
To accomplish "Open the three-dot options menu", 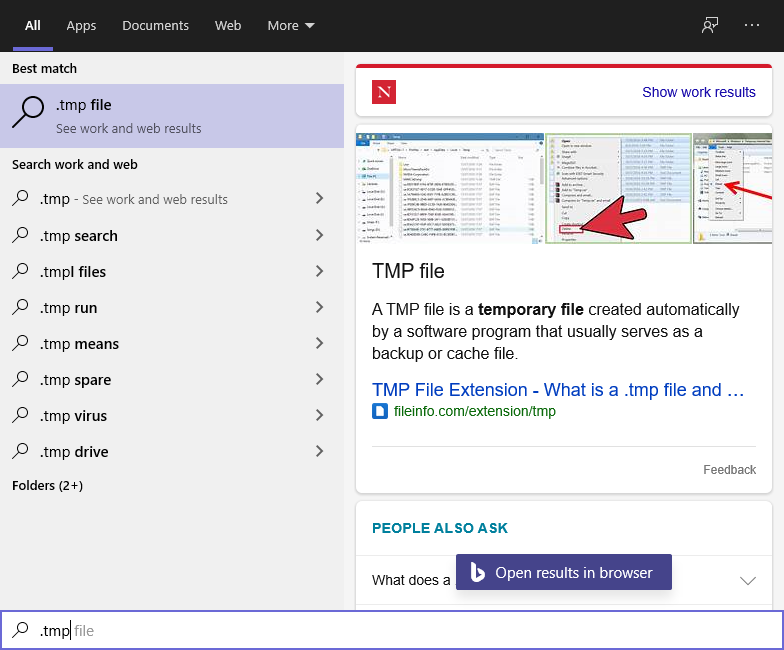I will [x=753, y=26].
